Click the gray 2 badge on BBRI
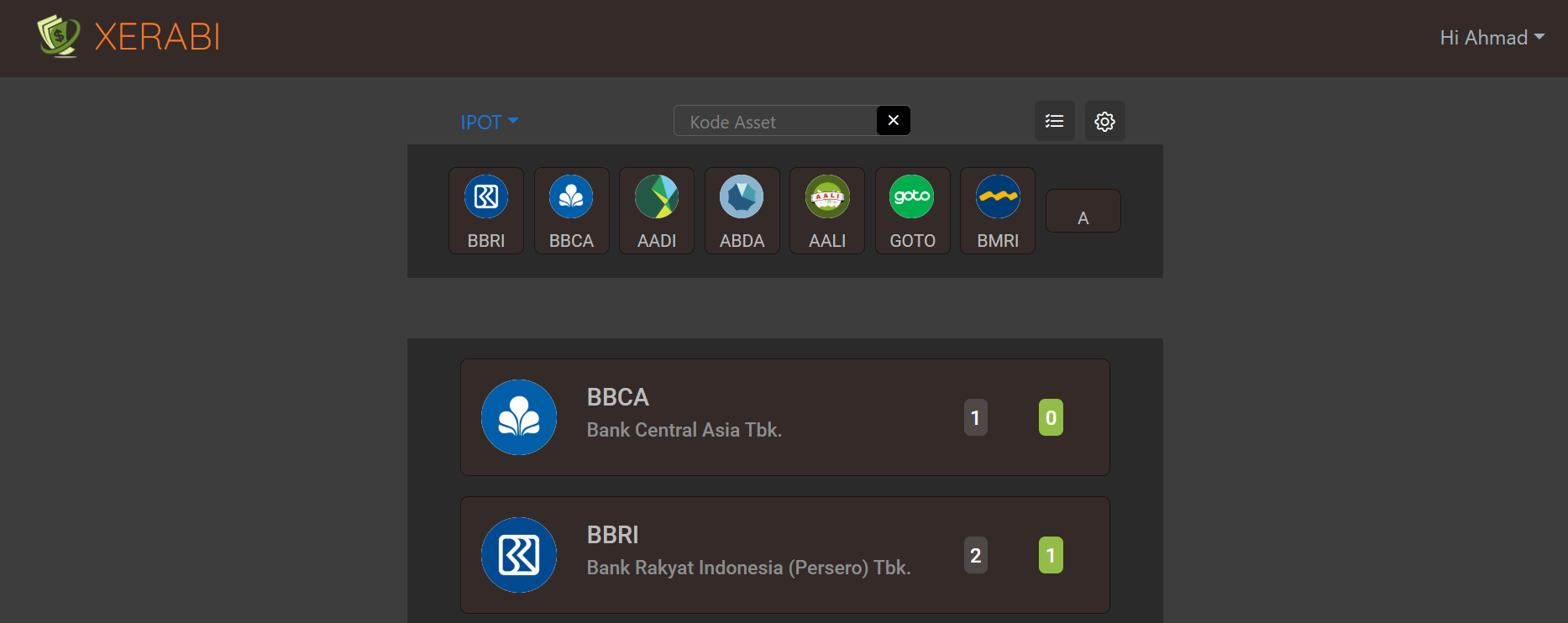Image resolution: width=1568 pixels, height=623 pixels. pyautogui.click(x=976, y=555)
